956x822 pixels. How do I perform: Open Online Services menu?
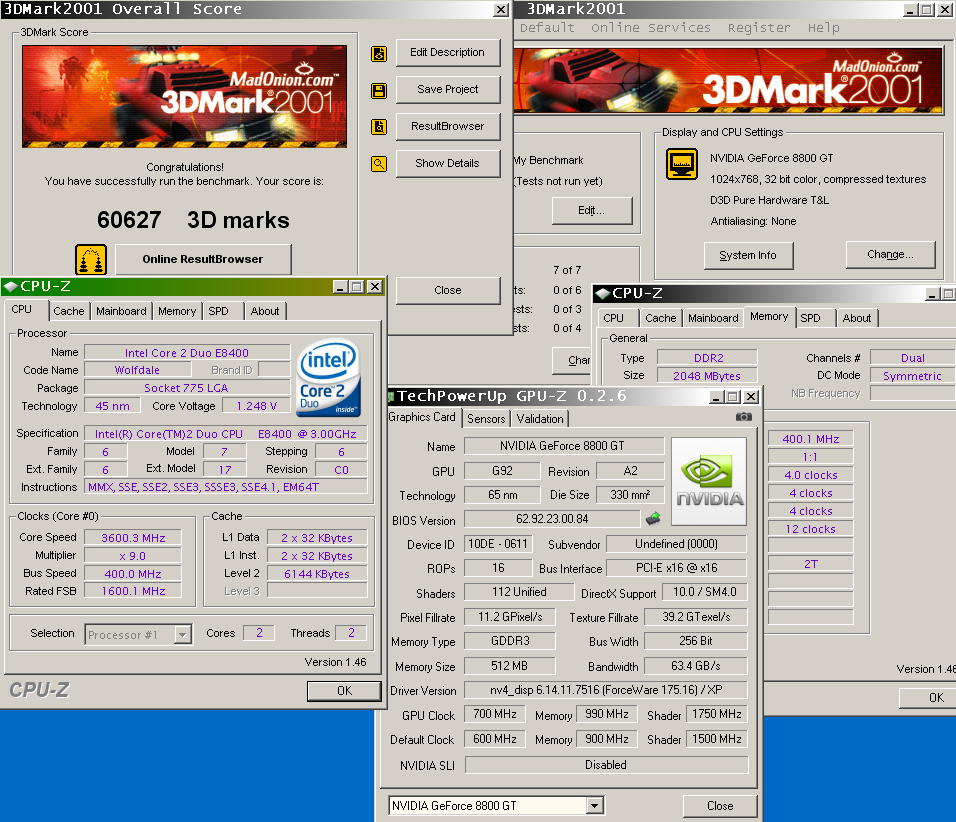pyautogui.click(x=651, y=28)
